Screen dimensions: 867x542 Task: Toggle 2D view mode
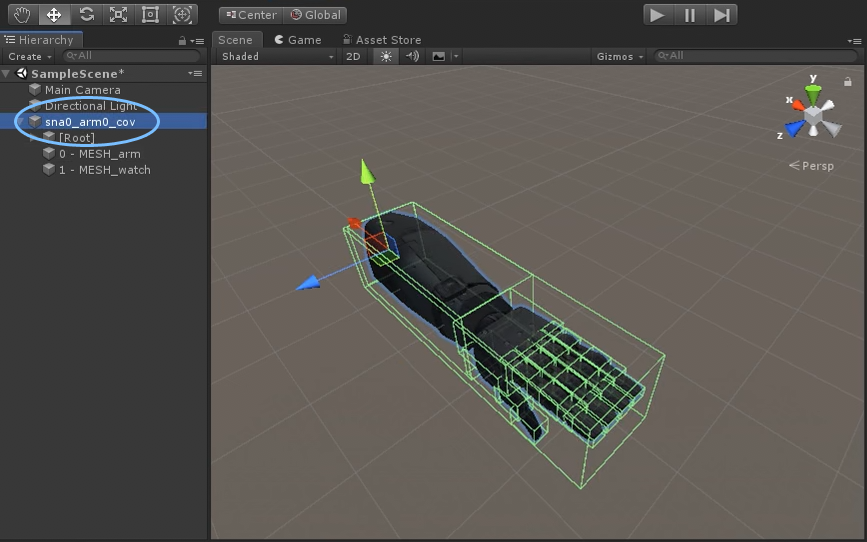(353, 56)
